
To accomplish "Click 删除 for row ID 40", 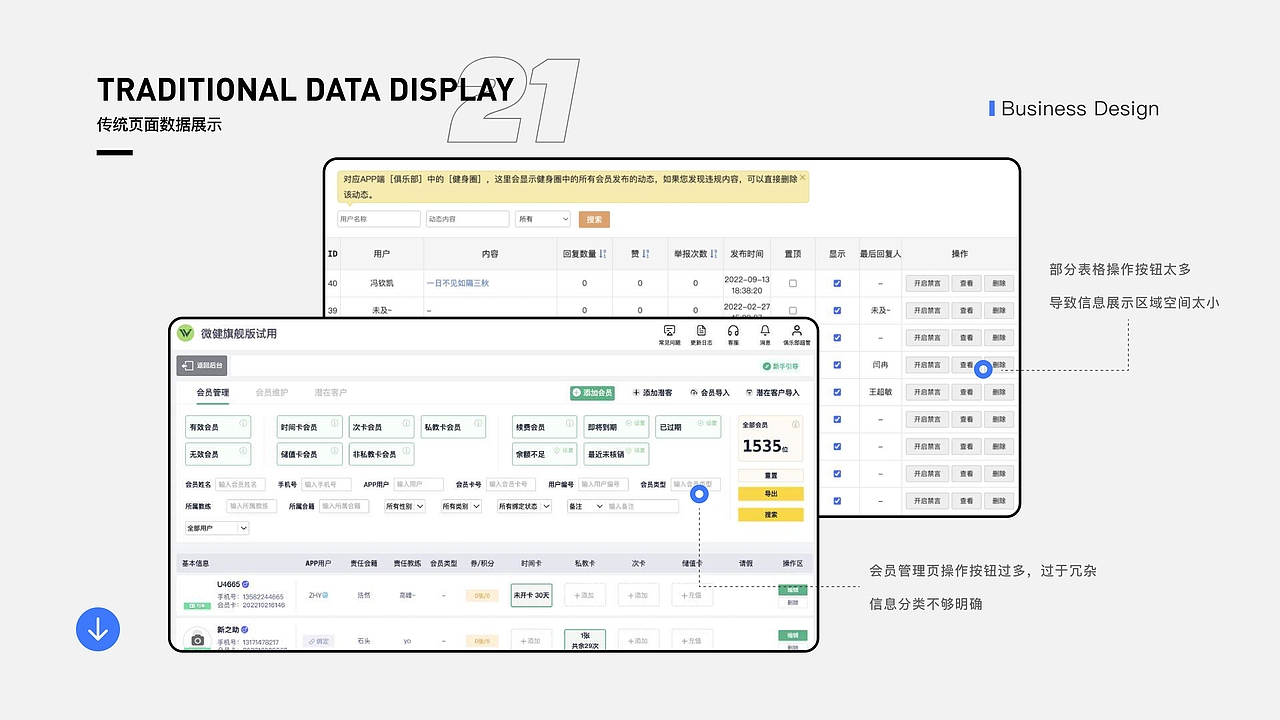I will point(999,283).
